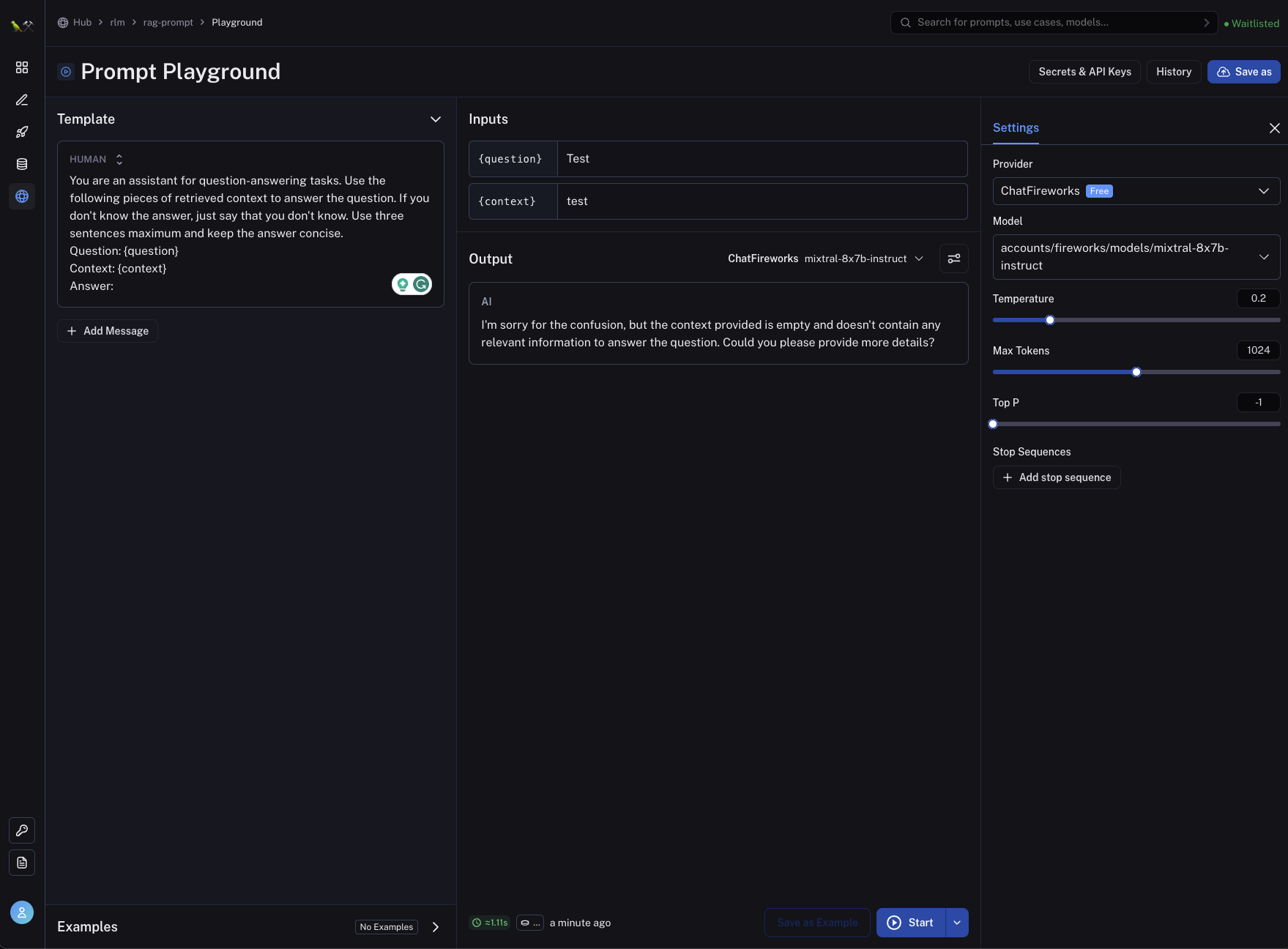The width and height of the screenshot is (1288, 949).
Task: Collapse the Template section chevron
Action: pyautogui.click(x=436, y=119)
